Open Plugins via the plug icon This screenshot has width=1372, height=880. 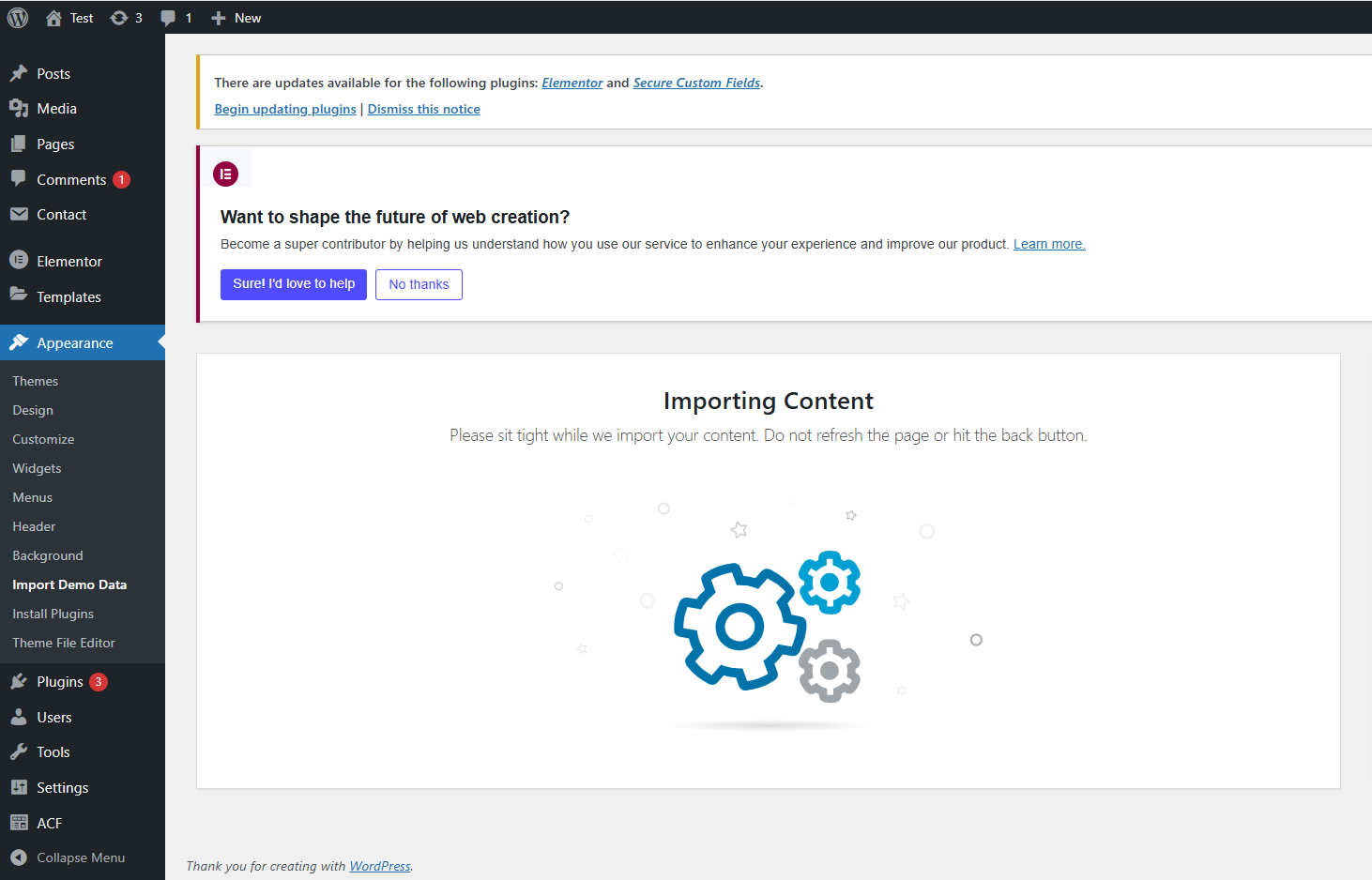(19, 682)
